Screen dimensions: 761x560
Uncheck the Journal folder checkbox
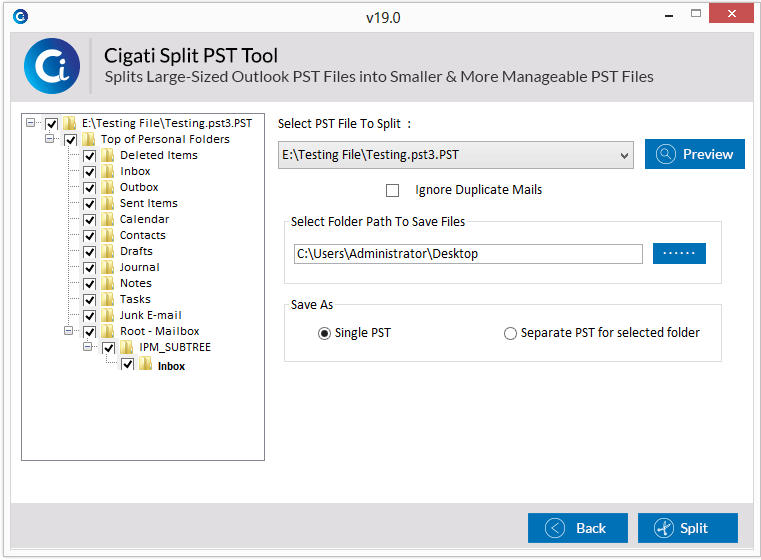point(89,268)
